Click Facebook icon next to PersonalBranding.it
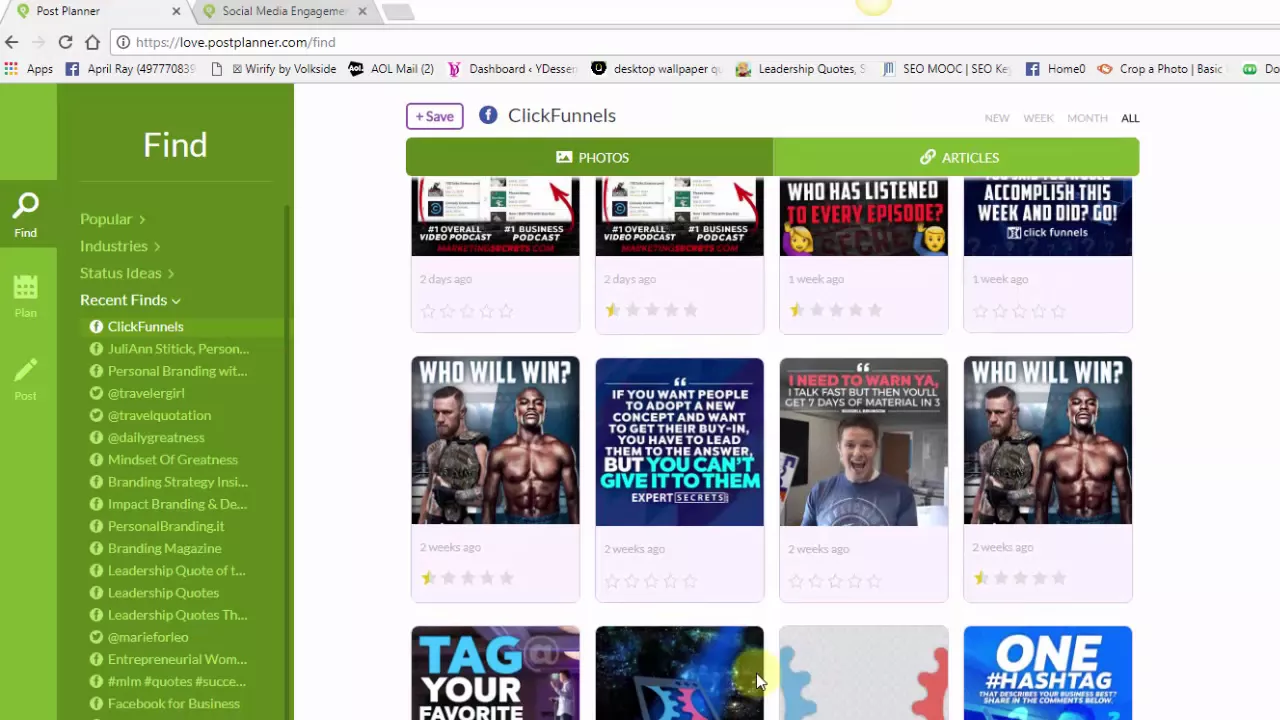Image resolution: width=1280 pixels, height=720 pixels. [96, 526]
